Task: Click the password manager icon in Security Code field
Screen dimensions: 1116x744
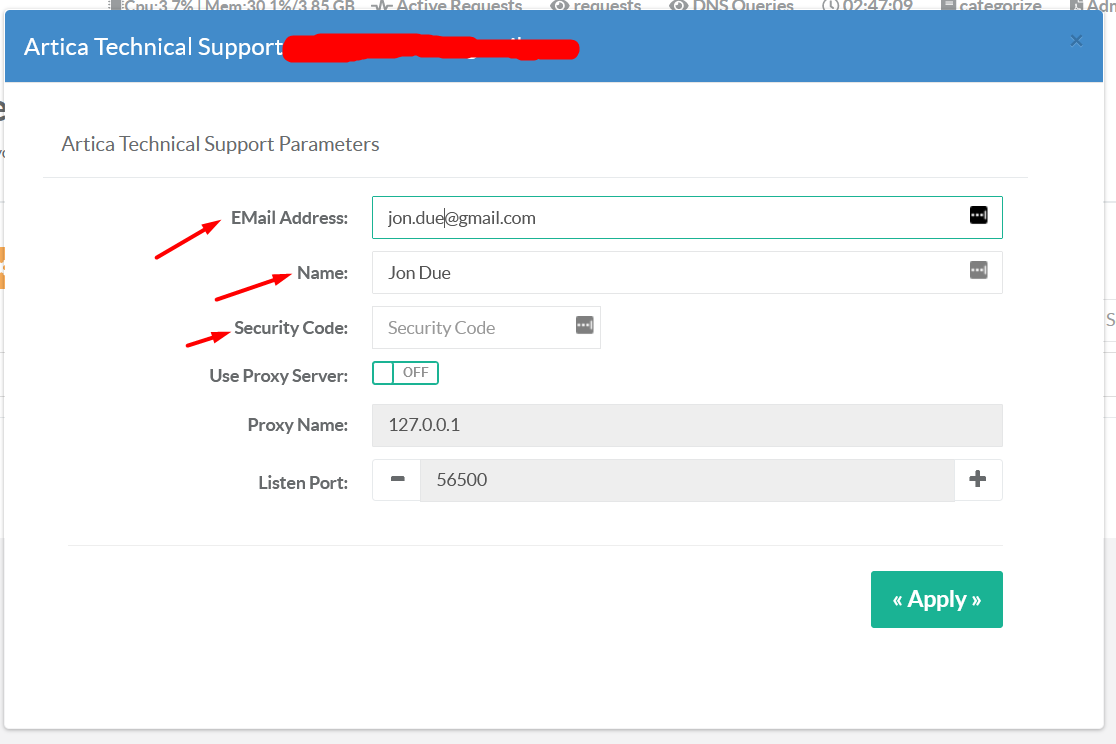Action: click(584, 325)
